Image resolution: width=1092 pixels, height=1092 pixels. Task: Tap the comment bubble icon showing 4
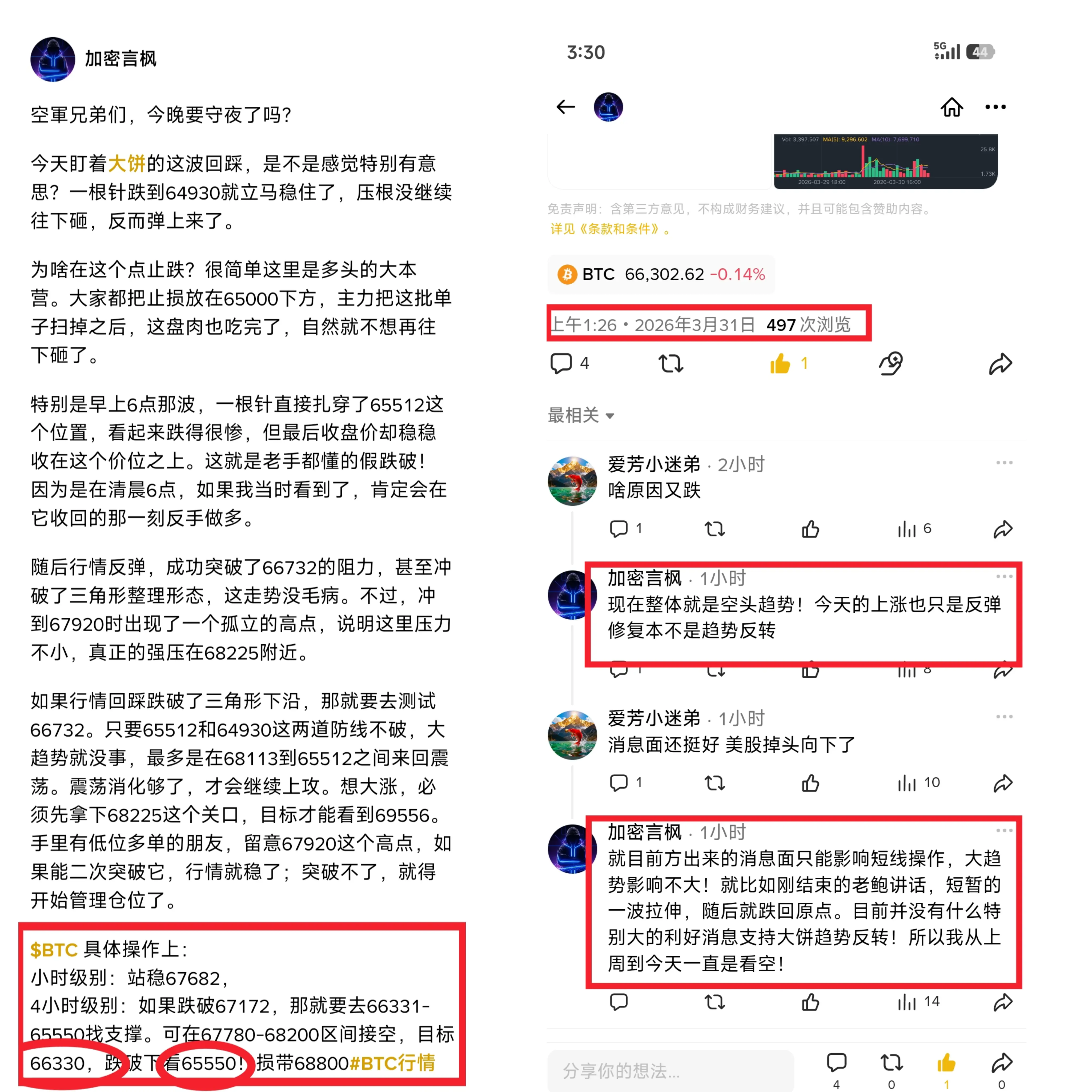click(570, 363)
